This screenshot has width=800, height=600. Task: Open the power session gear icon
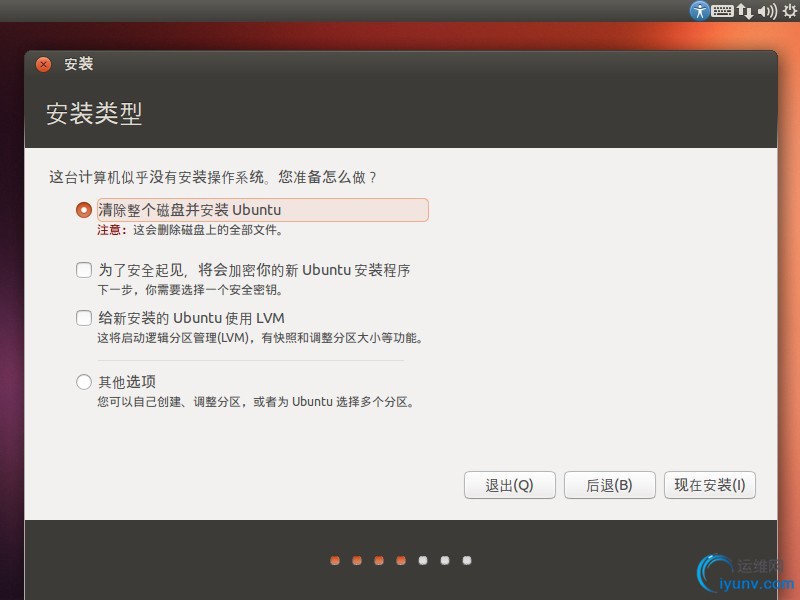point(790,11)
